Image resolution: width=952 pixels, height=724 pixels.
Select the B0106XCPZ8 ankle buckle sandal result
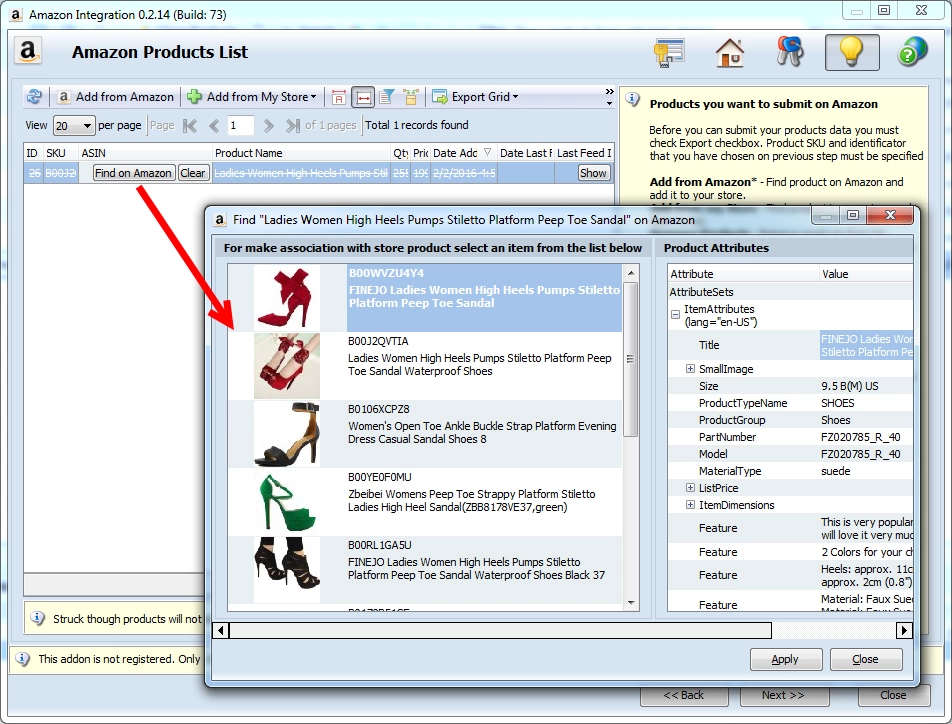coord(425,434)
